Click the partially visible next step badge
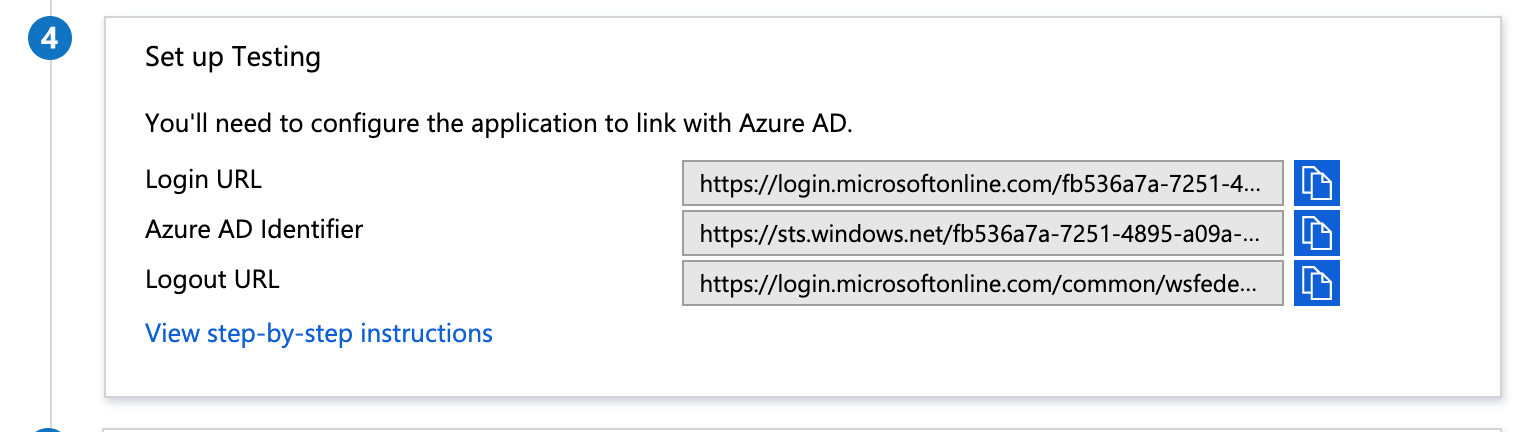1536x432 pixels. click(50, 428)
